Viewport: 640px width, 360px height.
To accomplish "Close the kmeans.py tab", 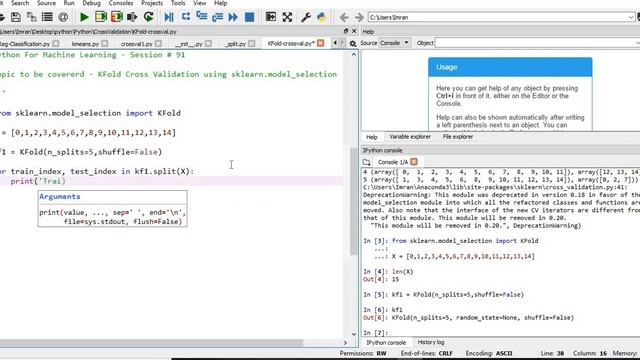I will [104, 43].
